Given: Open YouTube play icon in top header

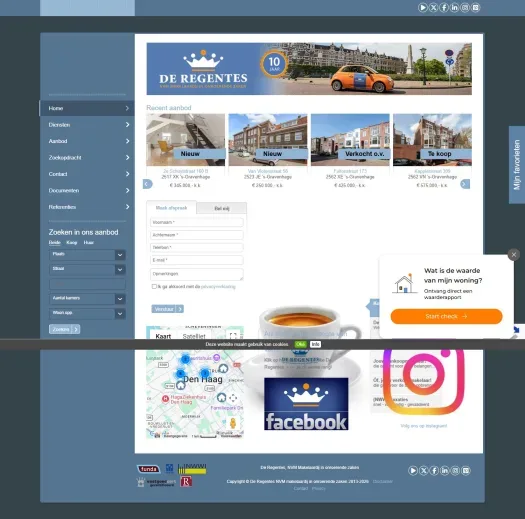Looking at the screenshot, I should point(423,7).
